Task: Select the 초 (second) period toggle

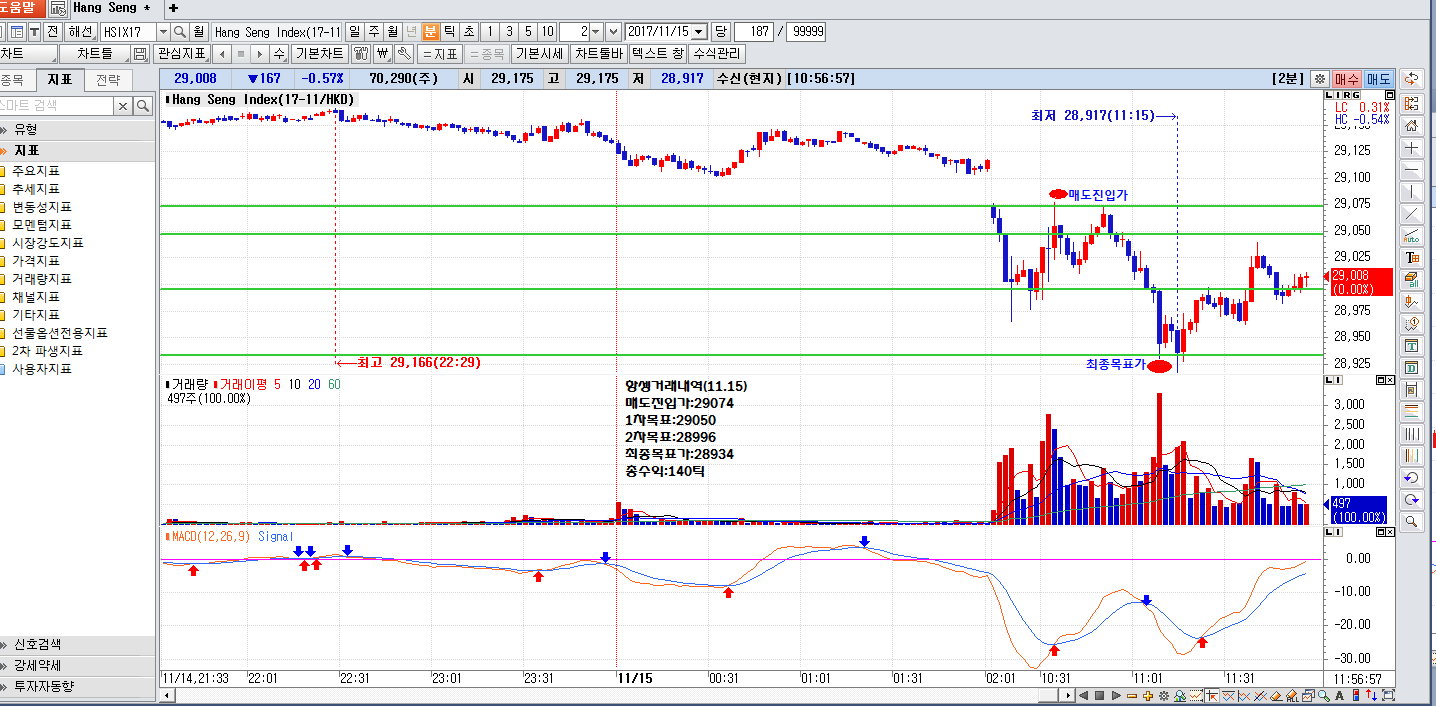Action: [469, 32]
